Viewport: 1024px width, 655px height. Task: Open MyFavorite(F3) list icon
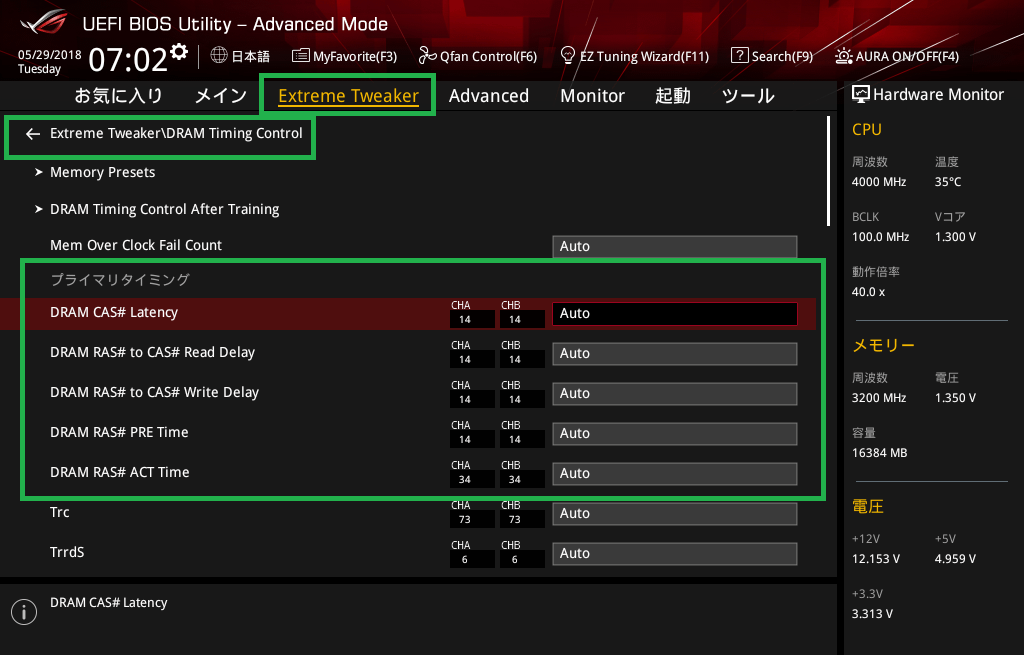click(300, 56)
